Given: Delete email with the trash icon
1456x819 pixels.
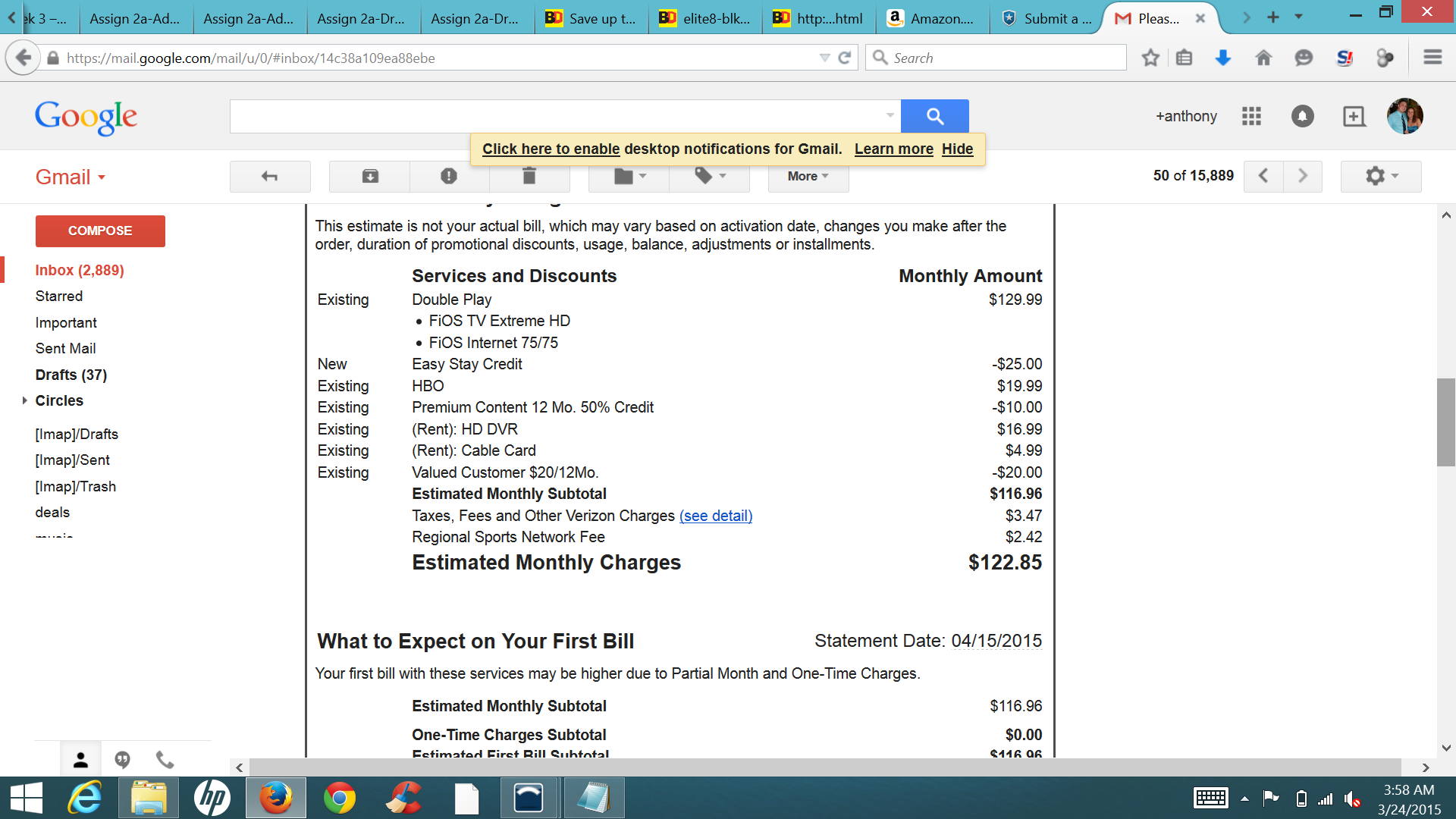Looking at the screenshot, I should (x=529, y=176).
